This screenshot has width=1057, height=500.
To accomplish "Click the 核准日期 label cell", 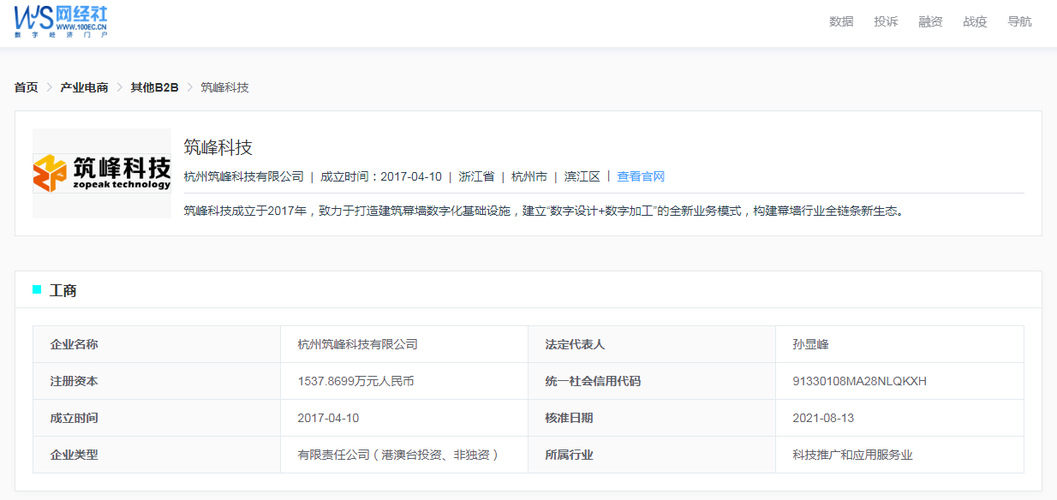I will 651,418.
